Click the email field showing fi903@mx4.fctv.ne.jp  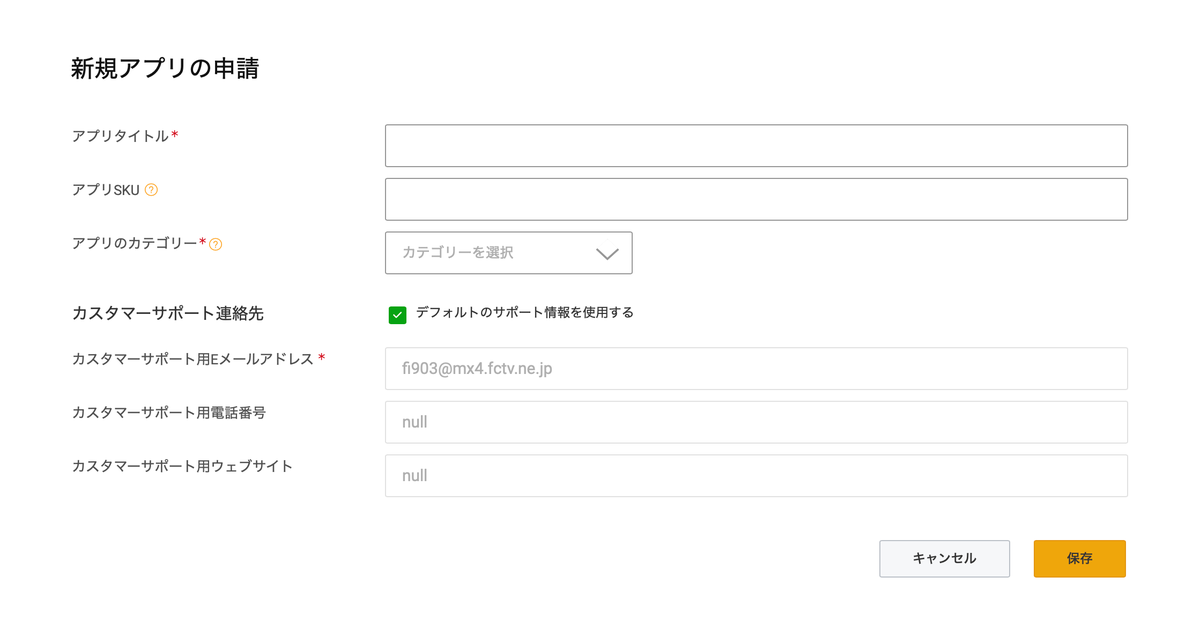pos(755,368)
